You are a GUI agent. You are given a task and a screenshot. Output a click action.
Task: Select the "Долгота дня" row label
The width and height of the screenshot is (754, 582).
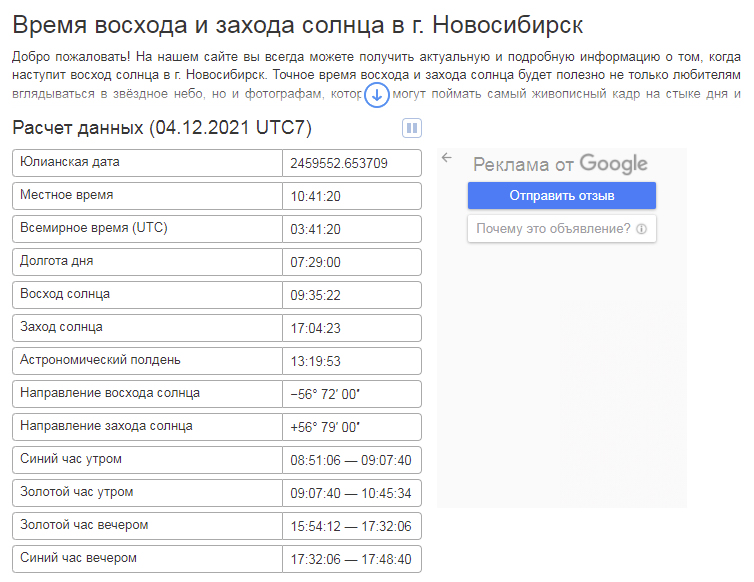57,261
